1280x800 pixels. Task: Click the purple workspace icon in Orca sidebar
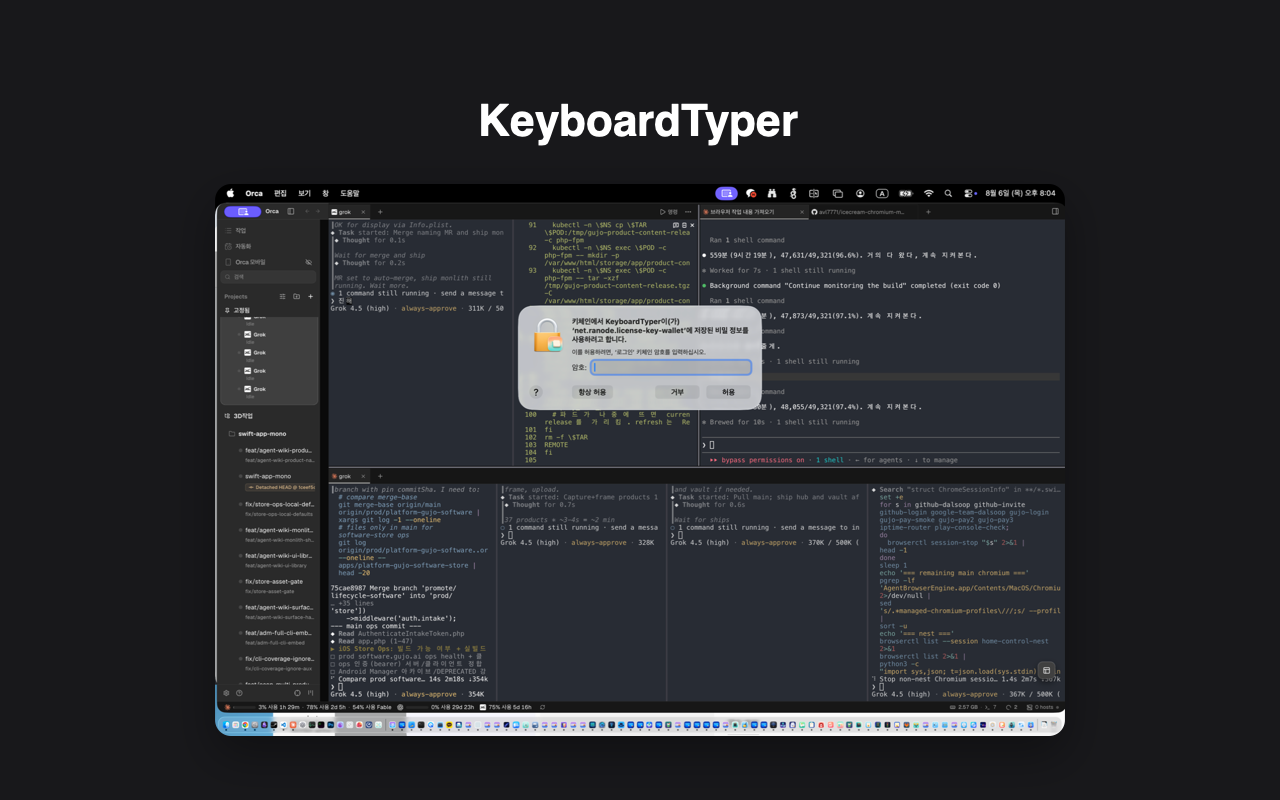pyautogui.click(x=242, y=212)
